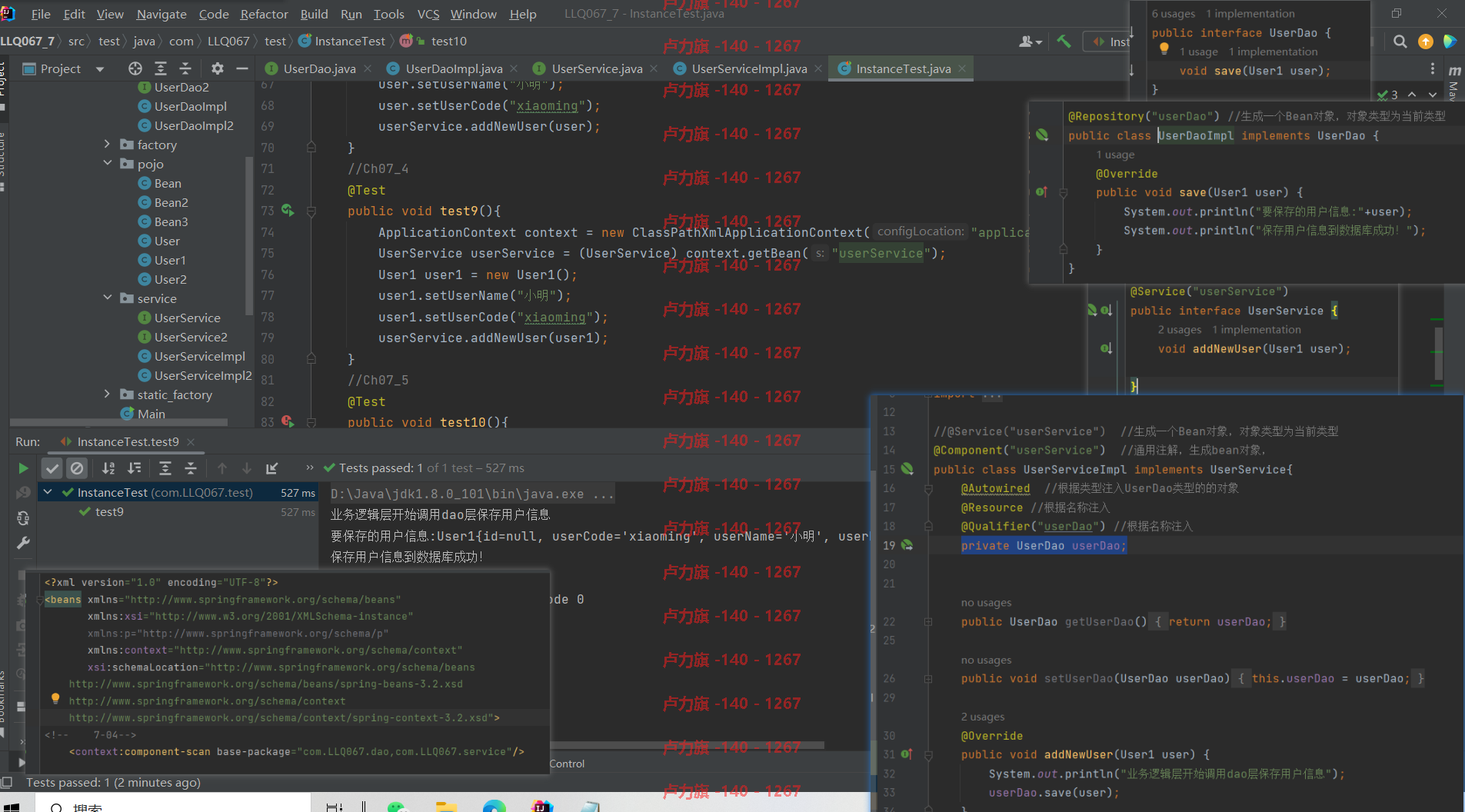Collapse the service folder
Screen dimensions: 1465x812
(108, 298)
